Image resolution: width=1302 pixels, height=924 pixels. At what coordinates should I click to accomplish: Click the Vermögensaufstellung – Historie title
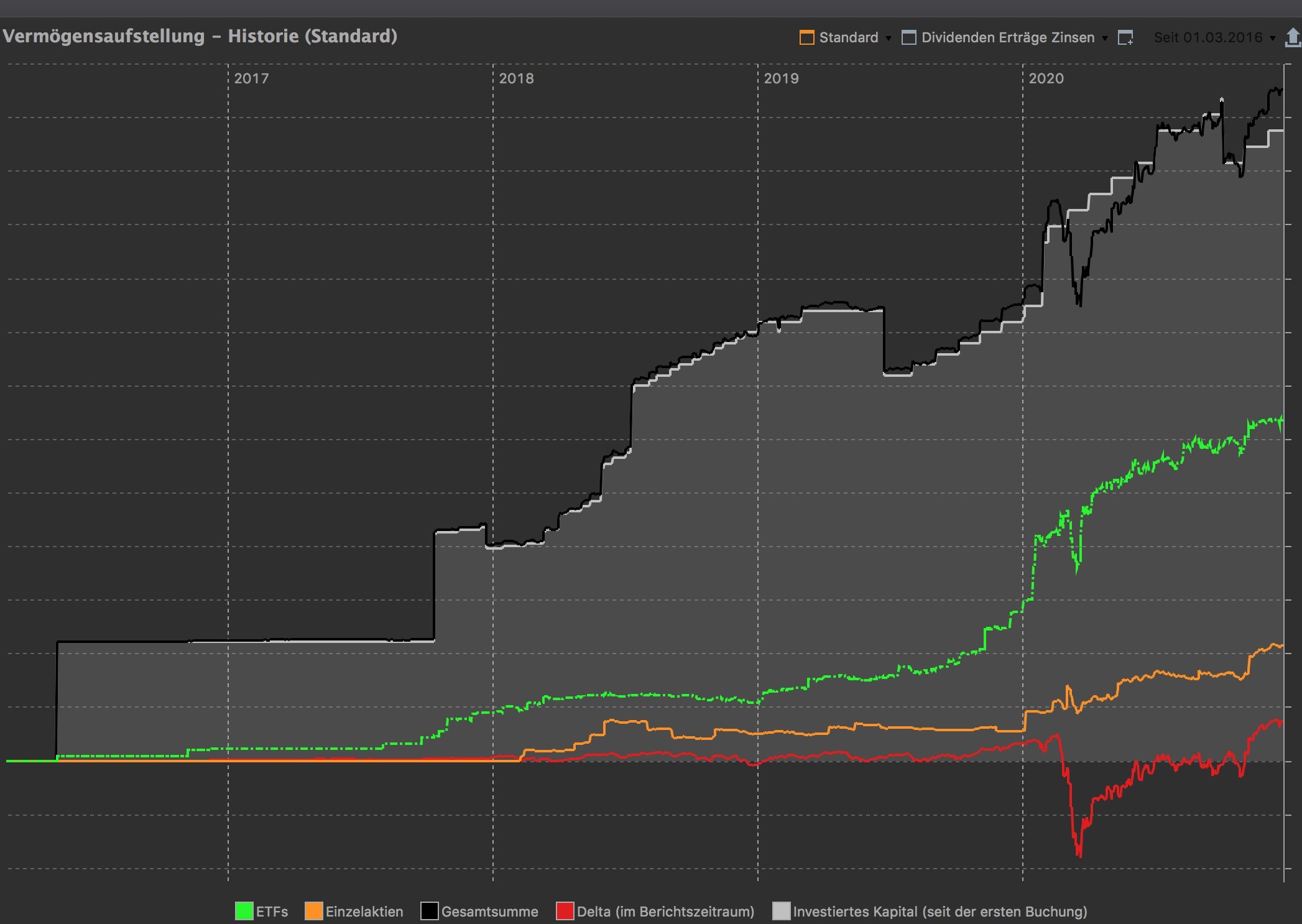coord(200,36)
